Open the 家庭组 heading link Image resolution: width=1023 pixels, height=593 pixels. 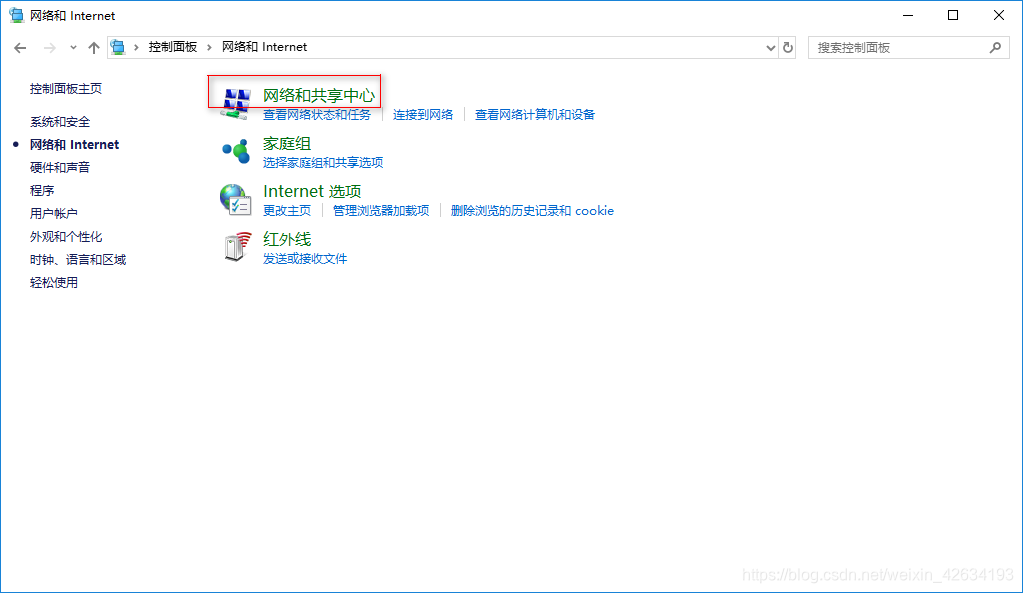point(287,144)
